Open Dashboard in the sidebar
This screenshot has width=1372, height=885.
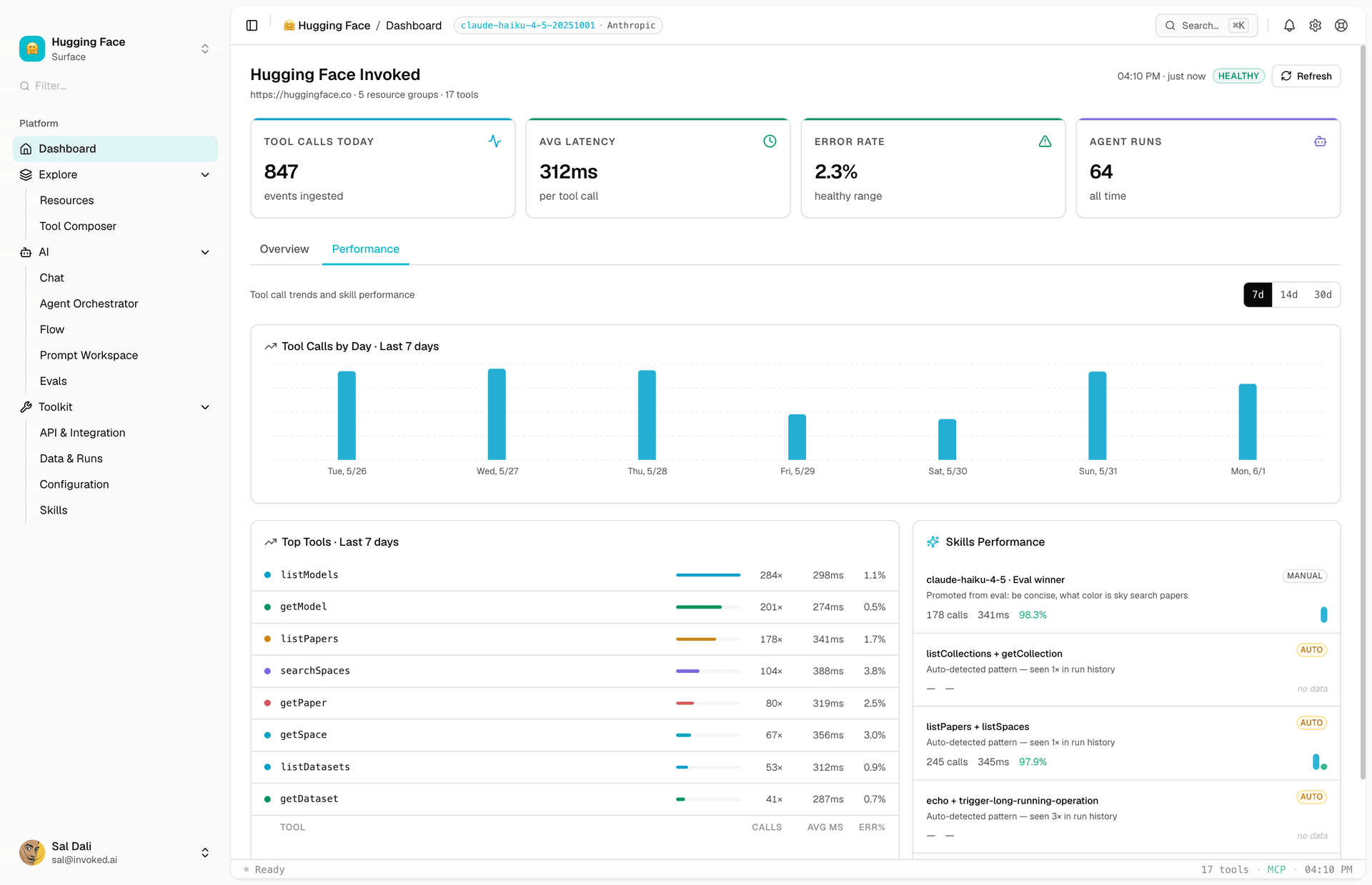tap(115, 149)
